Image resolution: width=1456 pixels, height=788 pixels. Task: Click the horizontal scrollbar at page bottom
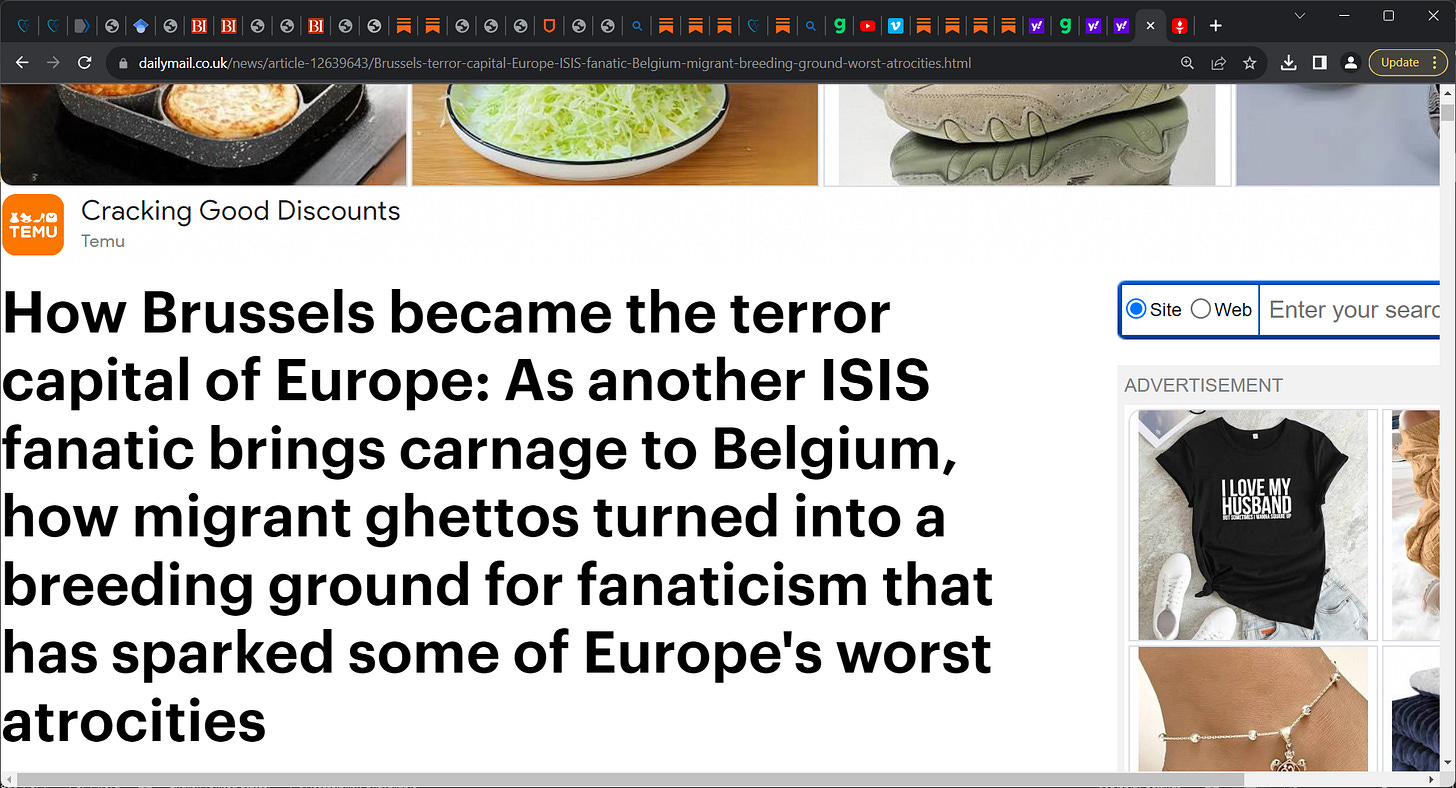coord(630,780)
